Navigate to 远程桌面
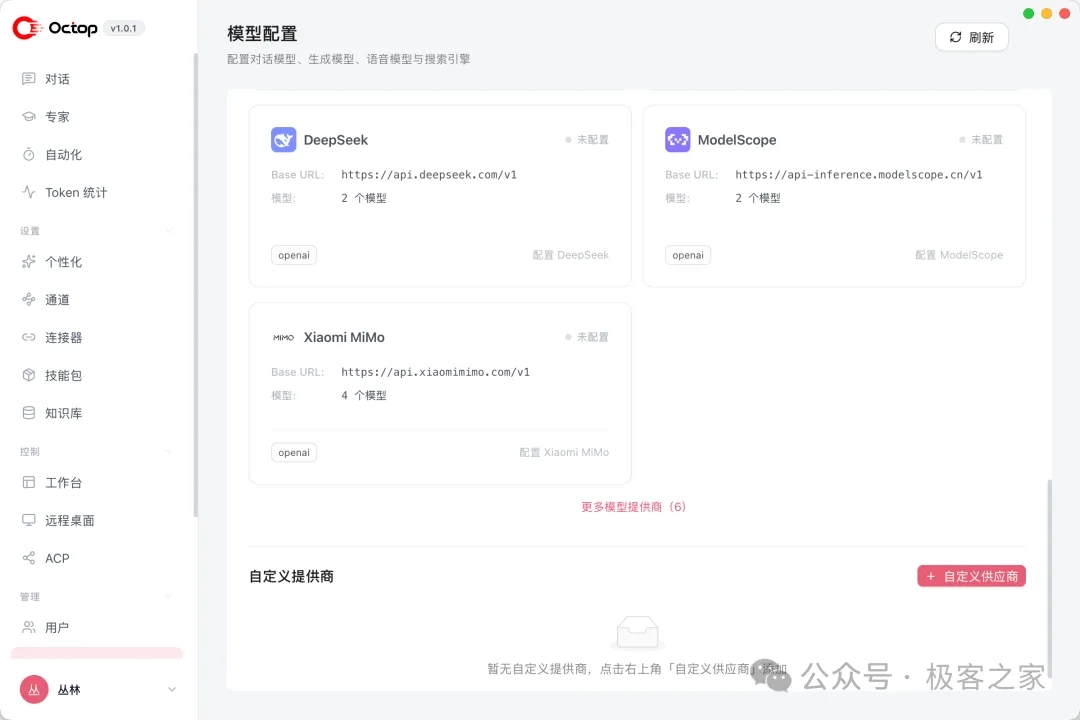 point(96,520)
